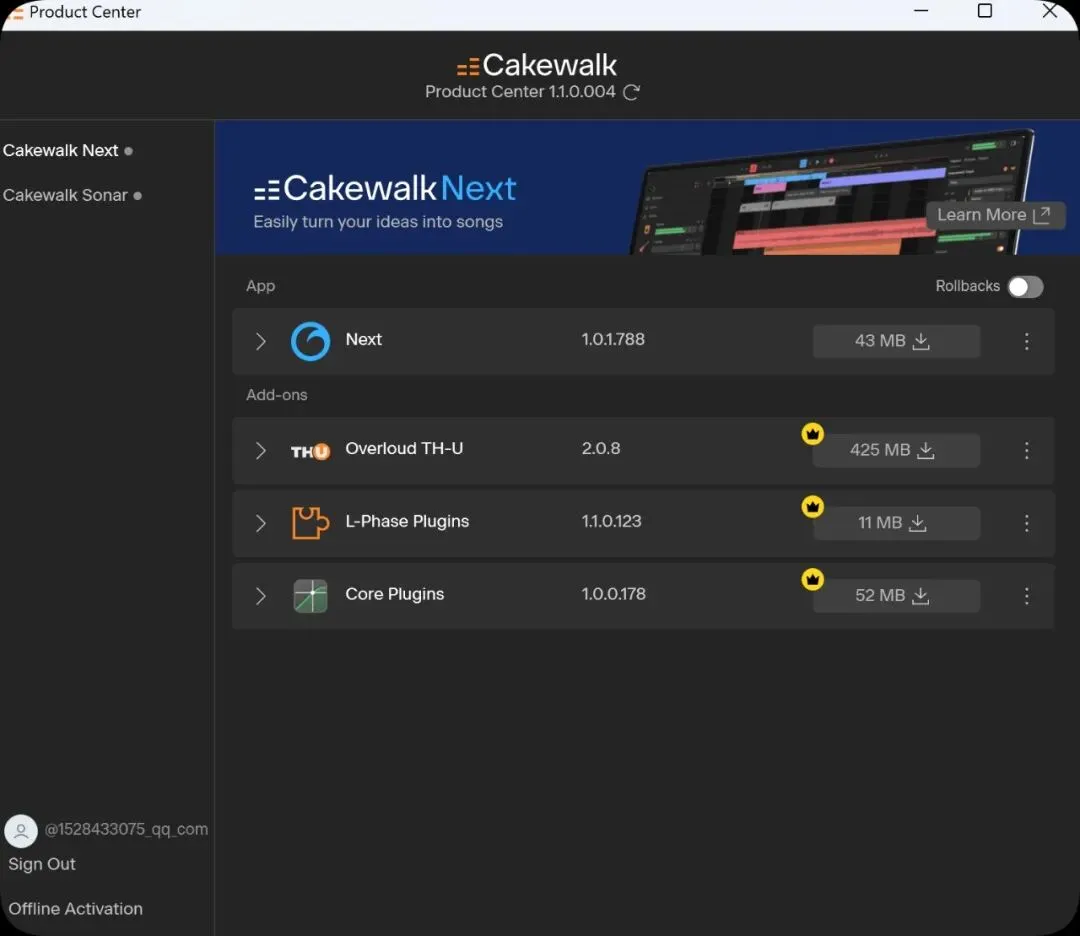Click the refresh icon beside Product Center version

tap(631, 92)
